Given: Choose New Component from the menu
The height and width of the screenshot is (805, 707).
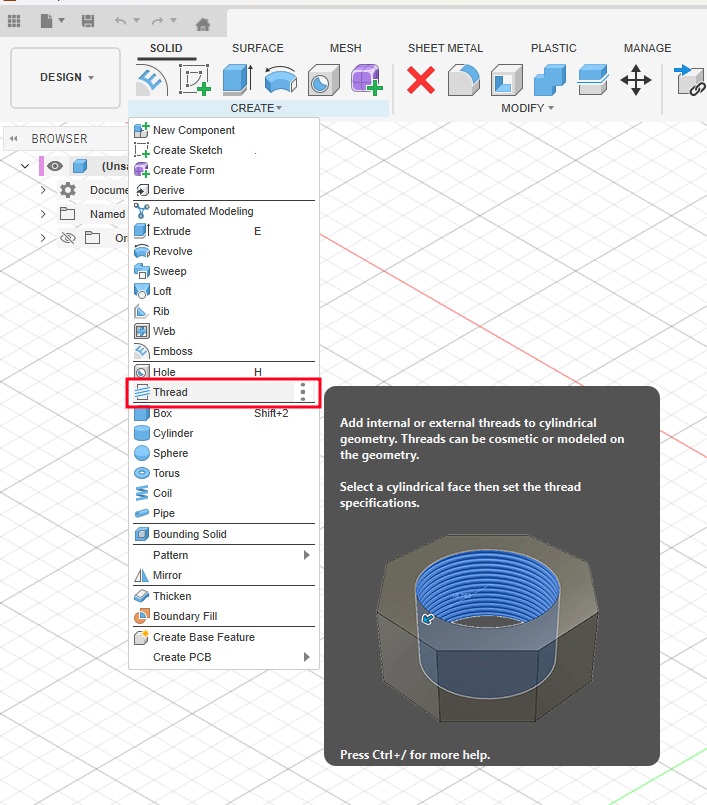Looking at the screenshot, I should tap(224, 130).
